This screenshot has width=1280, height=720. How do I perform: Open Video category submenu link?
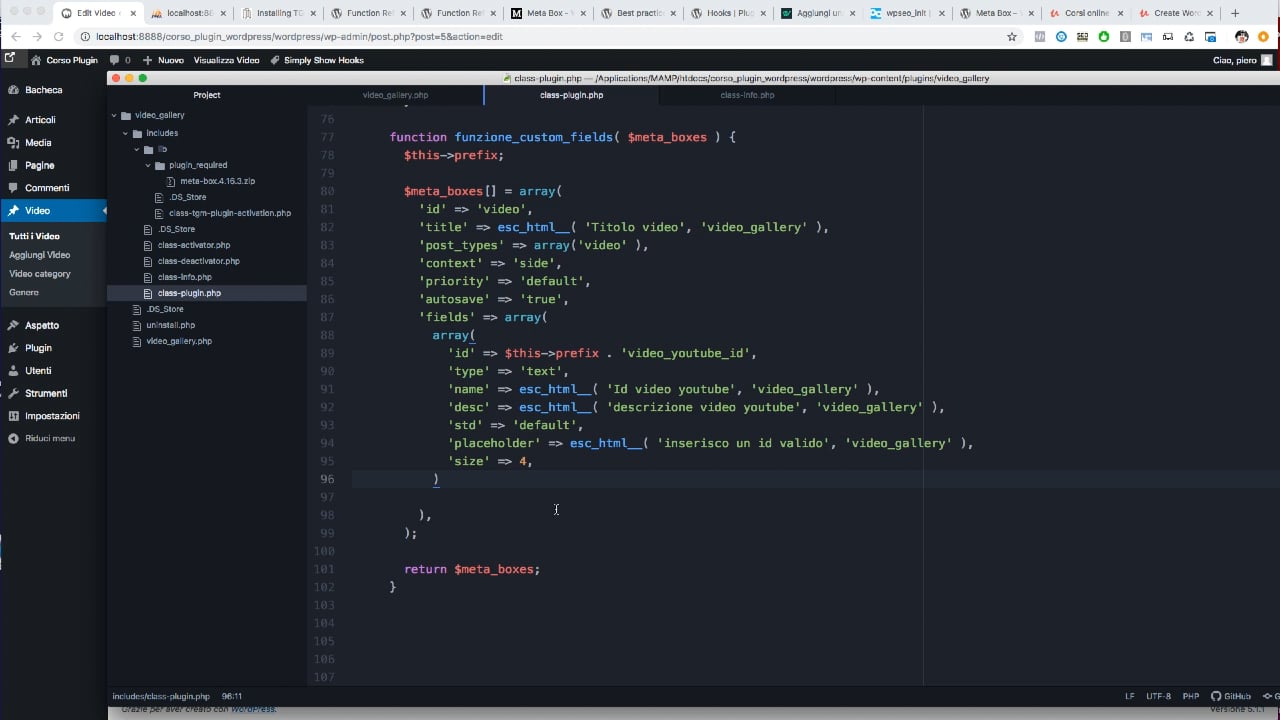pos(40,274)
